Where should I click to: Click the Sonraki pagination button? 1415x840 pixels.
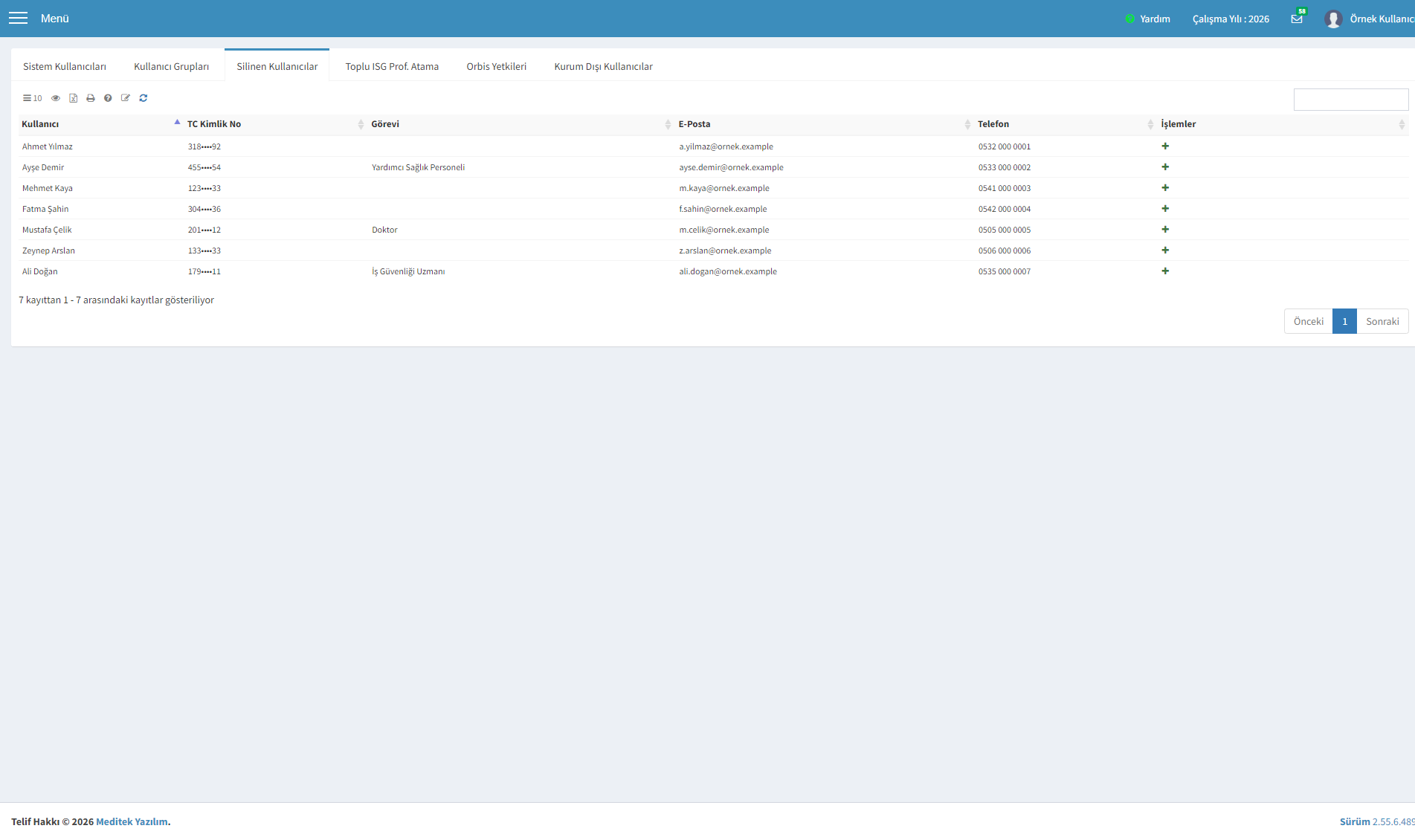(1382, 321)
